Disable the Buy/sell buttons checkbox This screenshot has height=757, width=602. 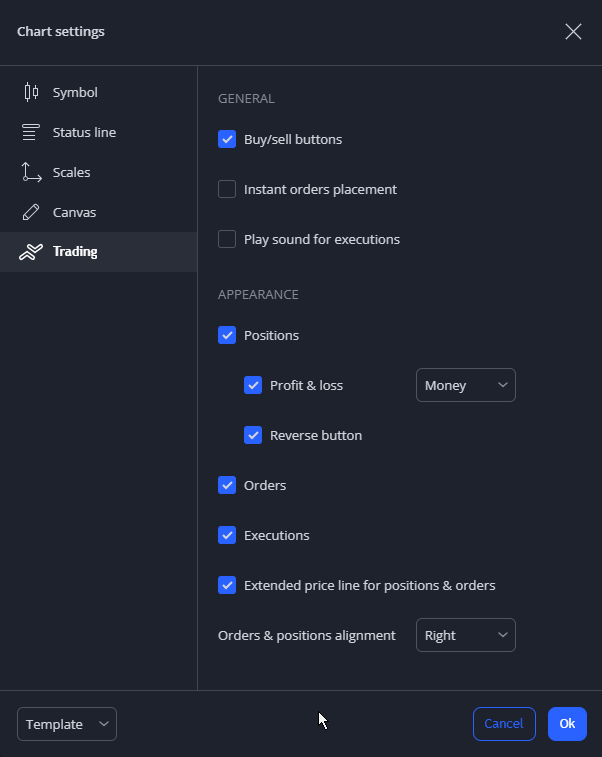[x=227, y=140]
